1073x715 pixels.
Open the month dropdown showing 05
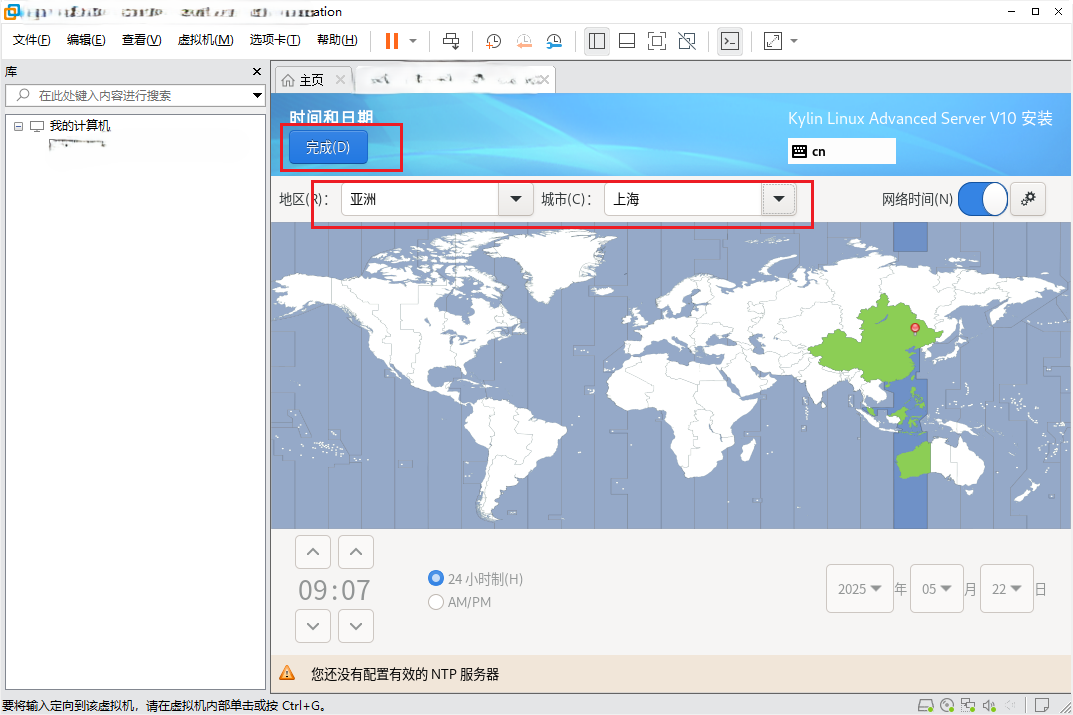[937, 588]
